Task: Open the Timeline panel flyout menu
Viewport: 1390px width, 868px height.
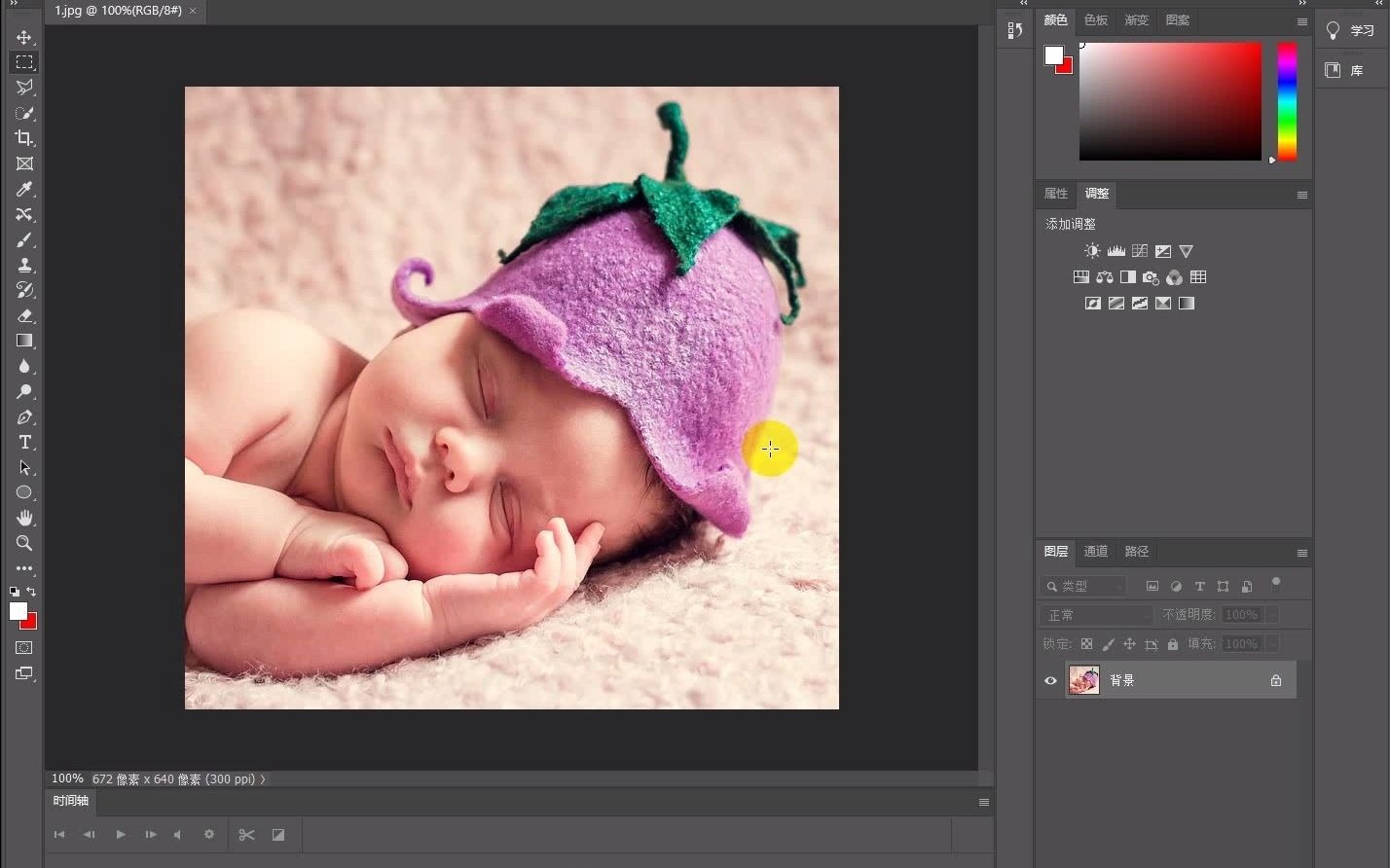Action: (983, 802)
